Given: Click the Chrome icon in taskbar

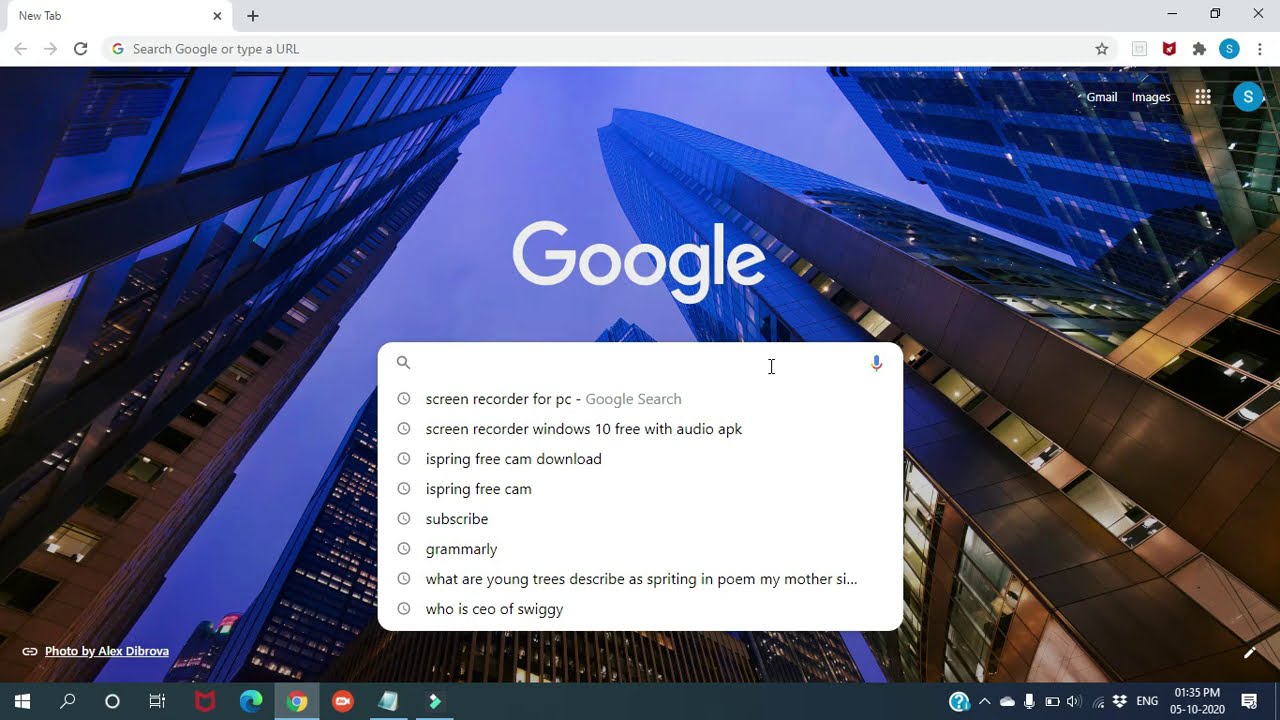Looking at the screenshot, I should coord(296,701).
